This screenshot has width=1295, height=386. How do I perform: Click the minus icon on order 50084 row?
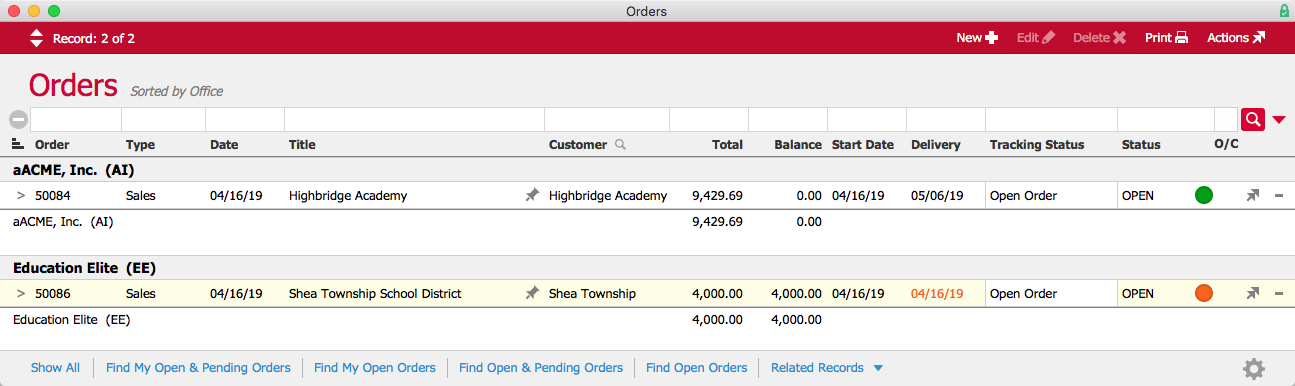1279,196
